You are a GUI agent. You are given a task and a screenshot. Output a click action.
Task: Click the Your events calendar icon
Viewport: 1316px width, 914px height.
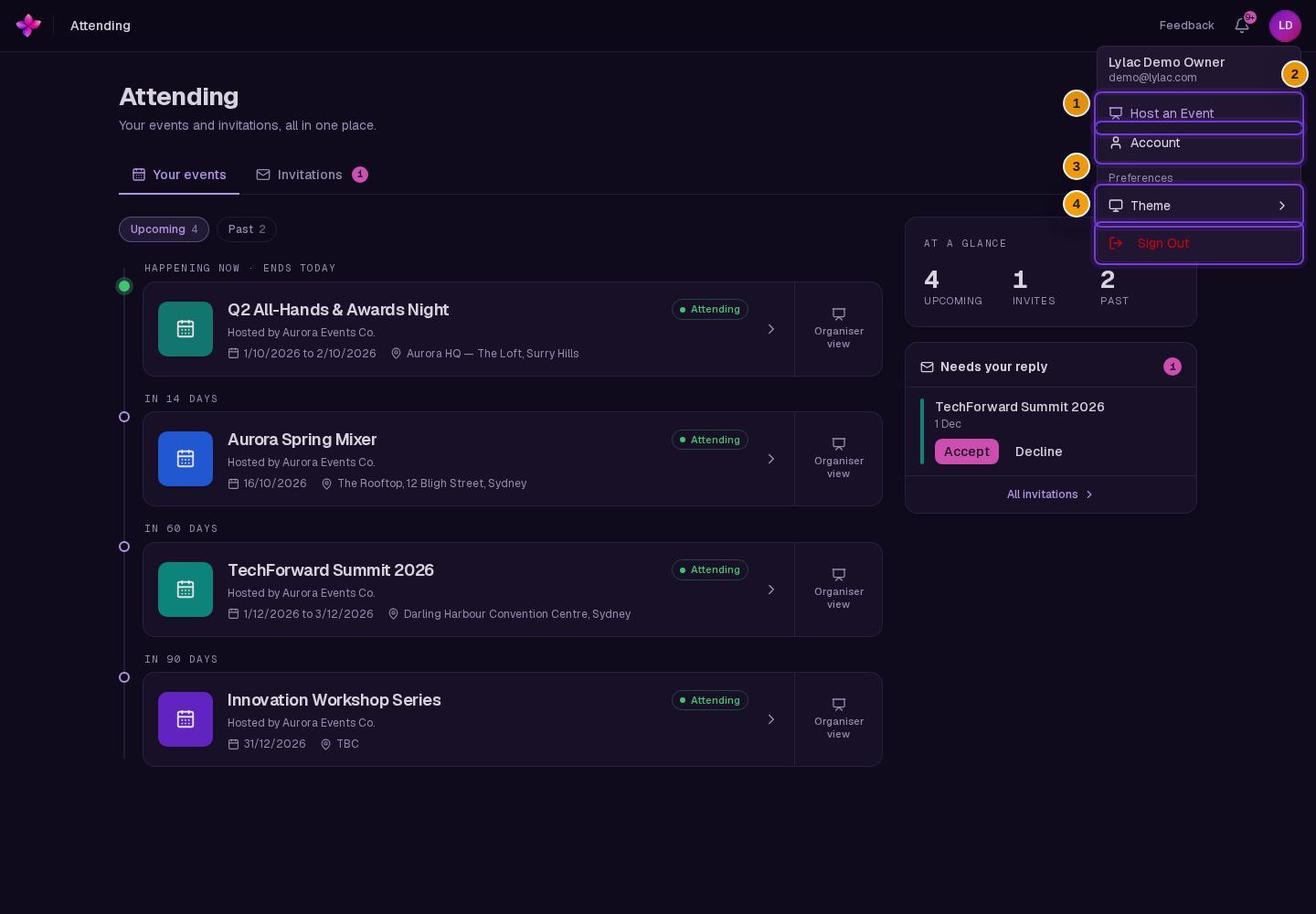click(139, 175)
